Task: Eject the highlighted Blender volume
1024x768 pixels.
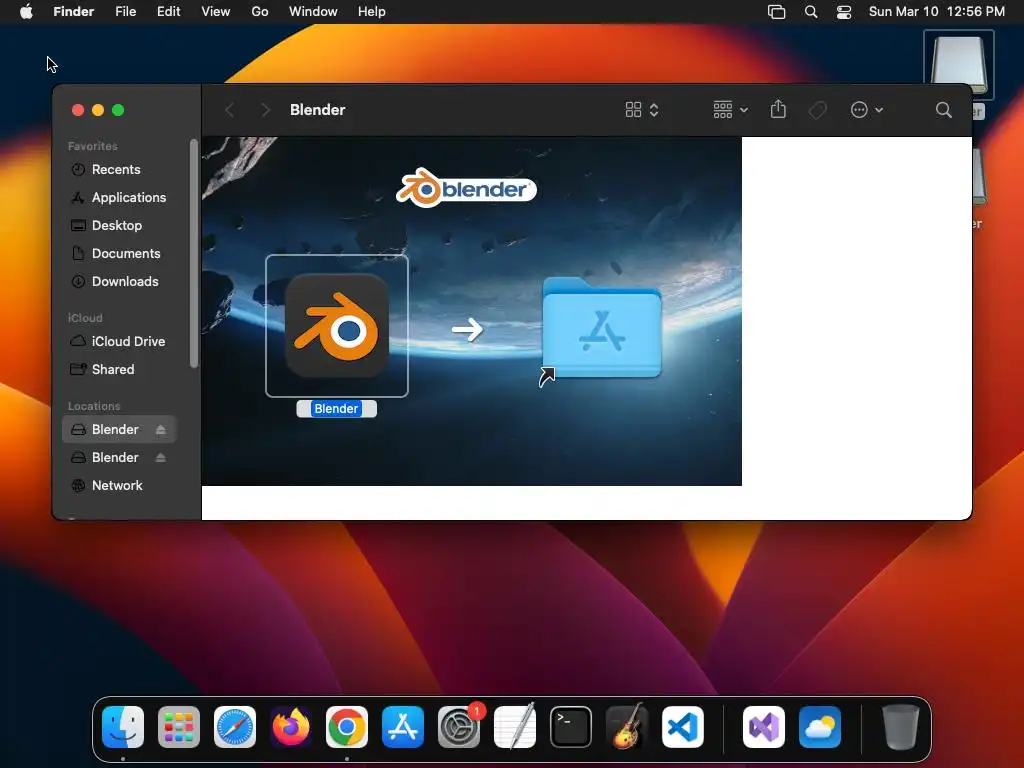Action: click(x=161, y=429)
